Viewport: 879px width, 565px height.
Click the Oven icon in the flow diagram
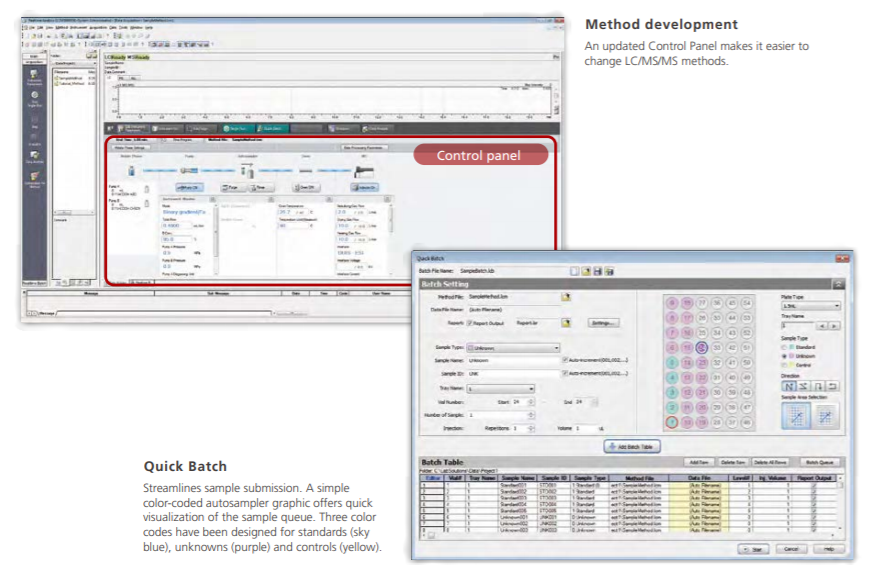[x=306, y=170]
